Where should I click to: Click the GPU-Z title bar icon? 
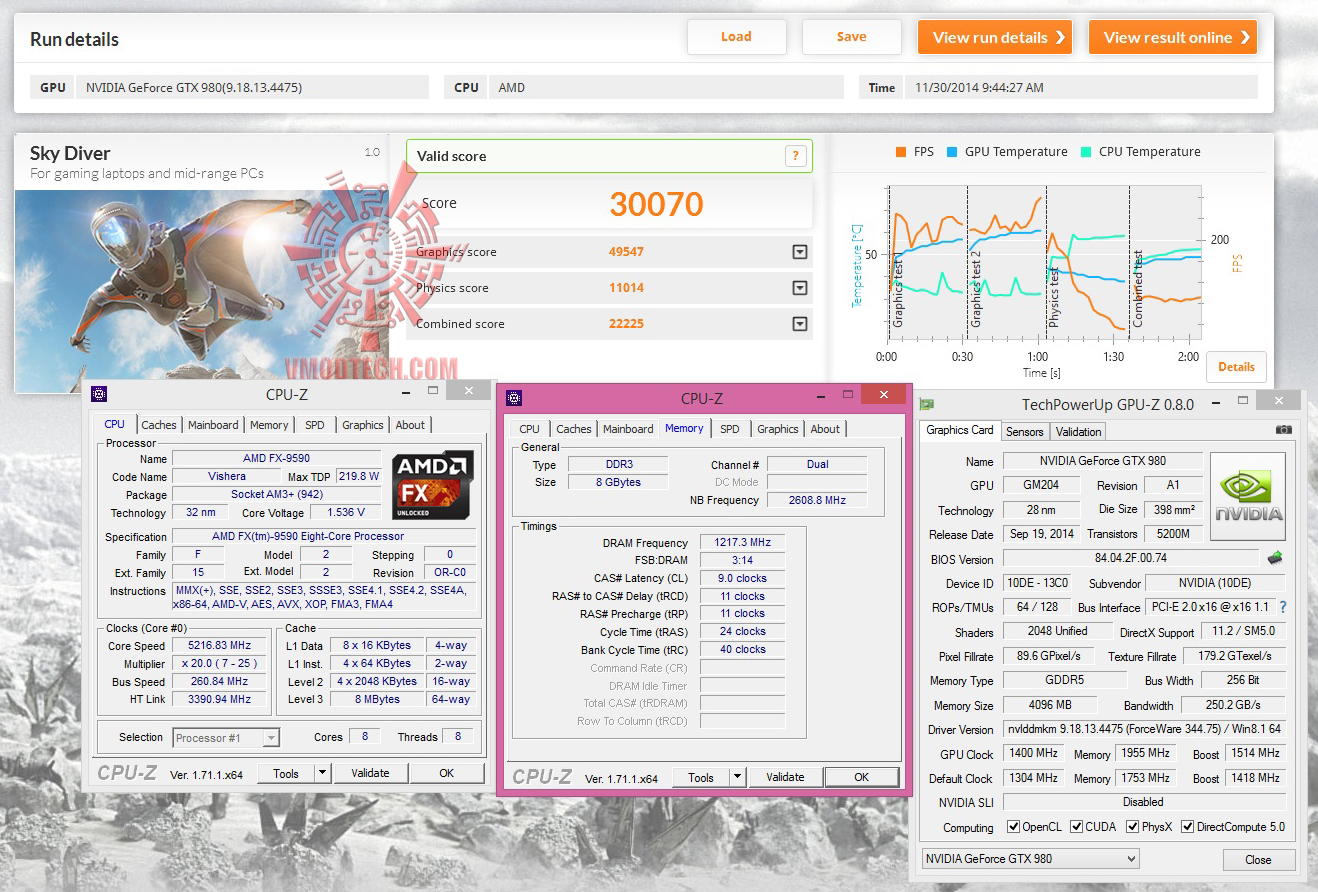[927, 404]
